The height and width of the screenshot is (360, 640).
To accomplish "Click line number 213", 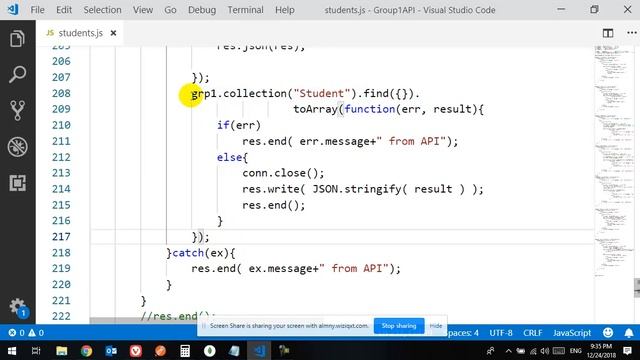I will point(61,173).
